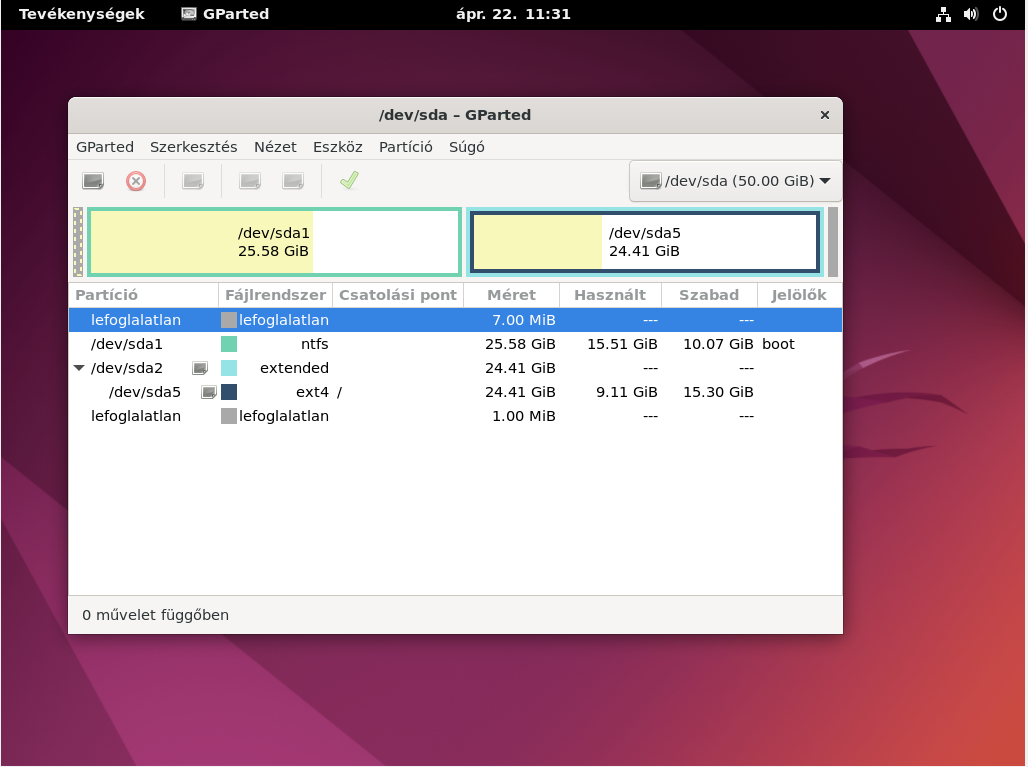Select the /dev/sda5 partition row
Image resolution: width=1028 pixels, height=767 pixels.
455,392
